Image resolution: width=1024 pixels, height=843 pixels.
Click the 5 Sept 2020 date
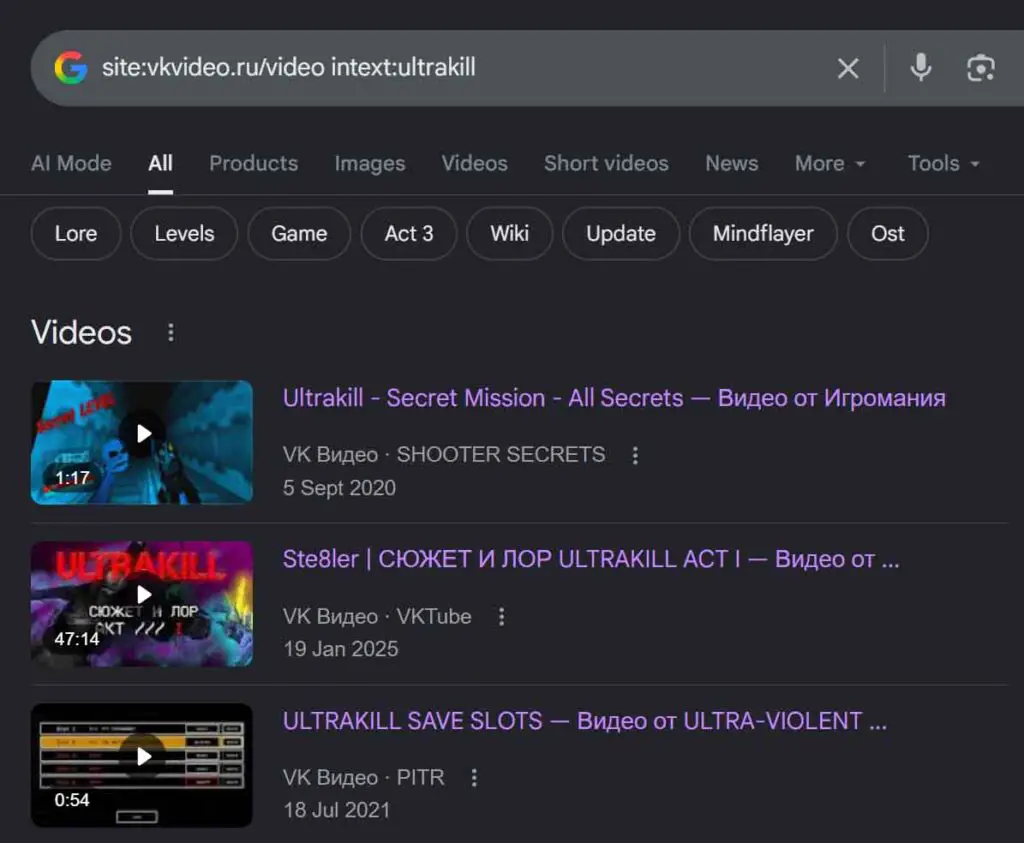click(x=339, y=488)
